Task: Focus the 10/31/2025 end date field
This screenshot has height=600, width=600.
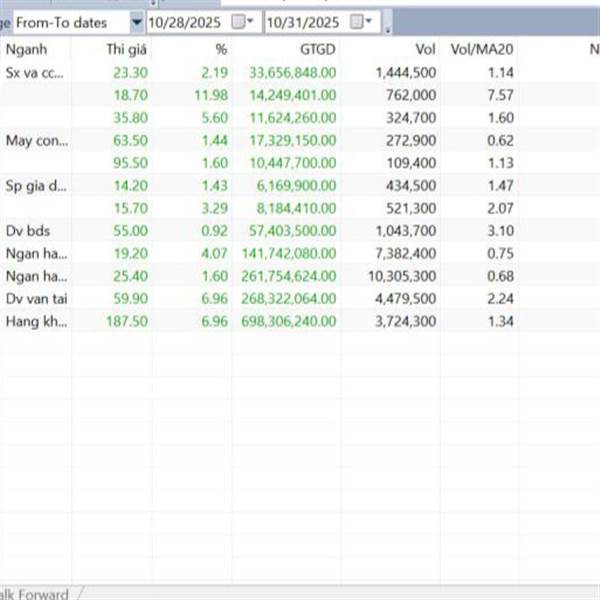Action: coord(305,21)
